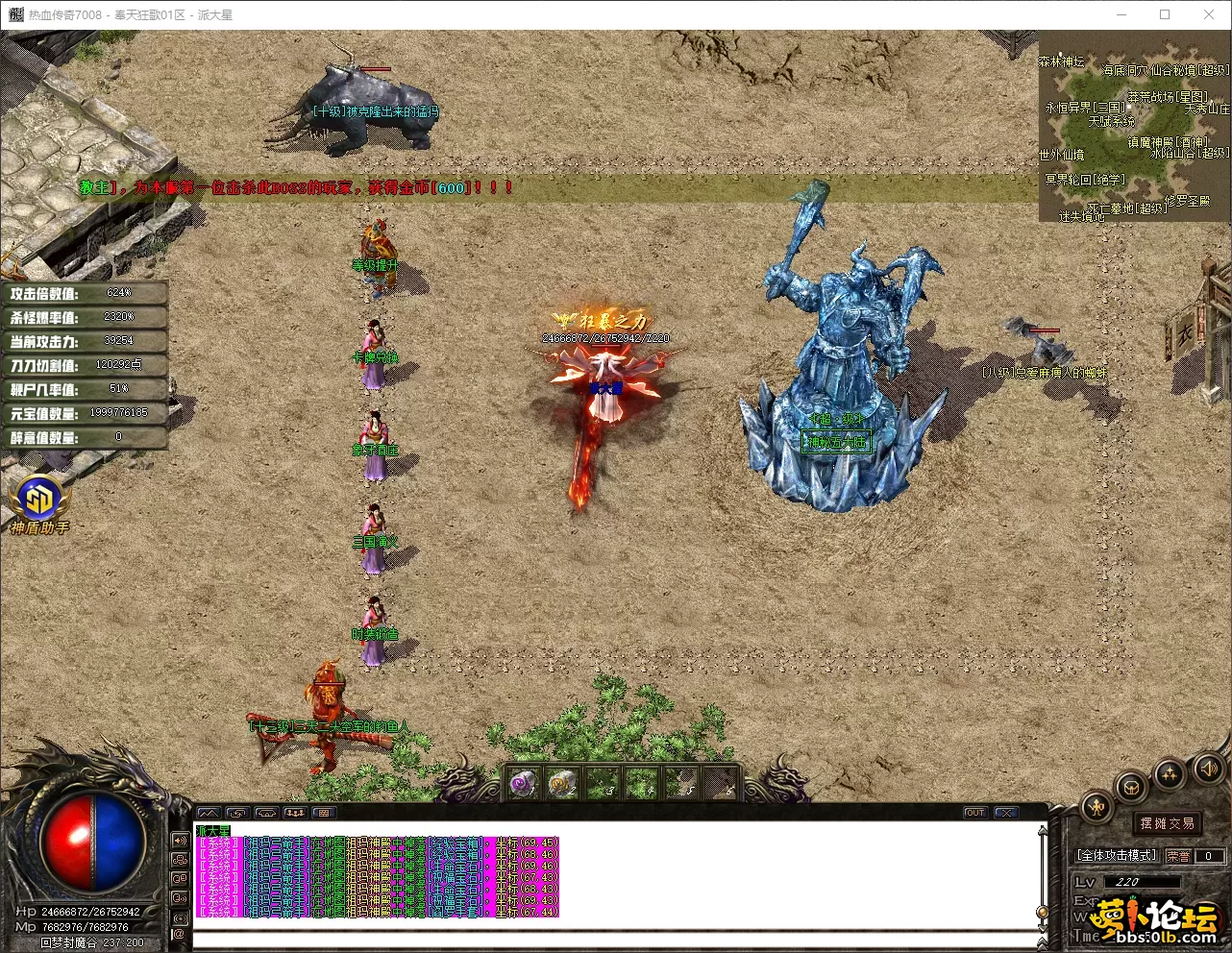Open the 摆摊交易 stall trade button
The width and height of the screenshot is (1232, 953).
[1168, 823]
